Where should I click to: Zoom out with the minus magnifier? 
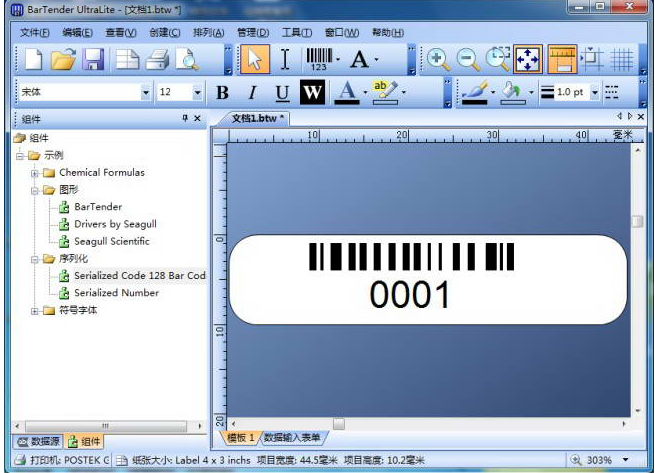[468, 59]
